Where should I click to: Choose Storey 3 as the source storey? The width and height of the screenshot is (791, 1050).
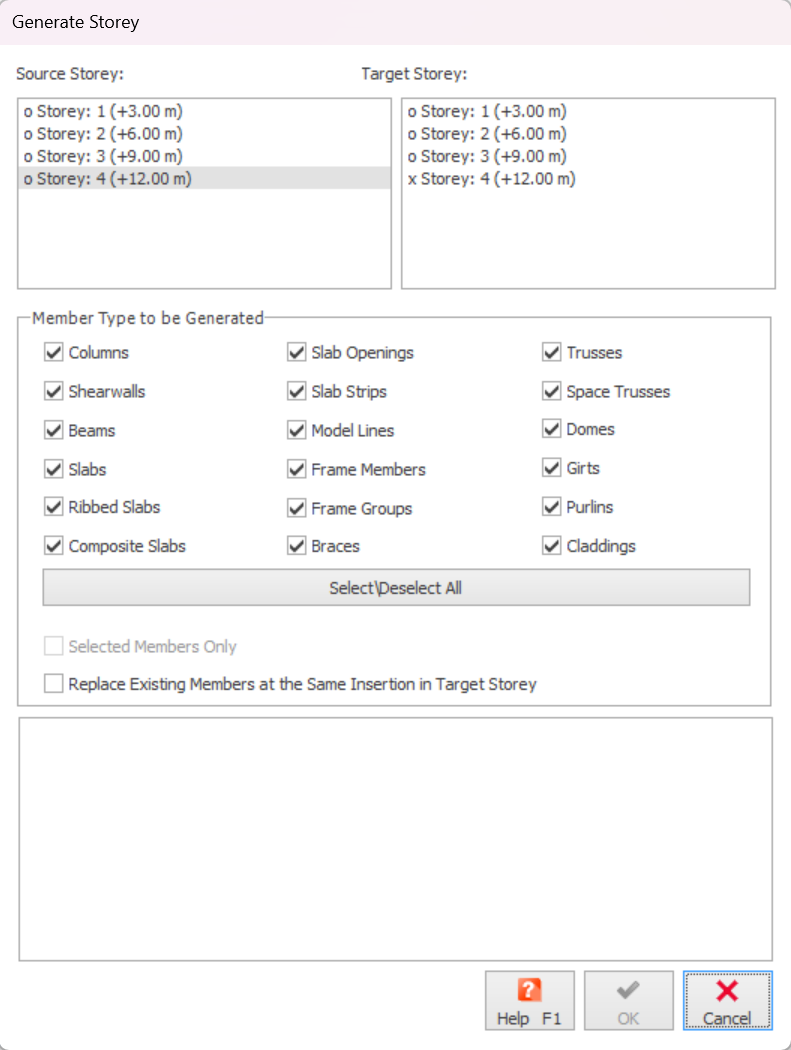pos(103,156)
